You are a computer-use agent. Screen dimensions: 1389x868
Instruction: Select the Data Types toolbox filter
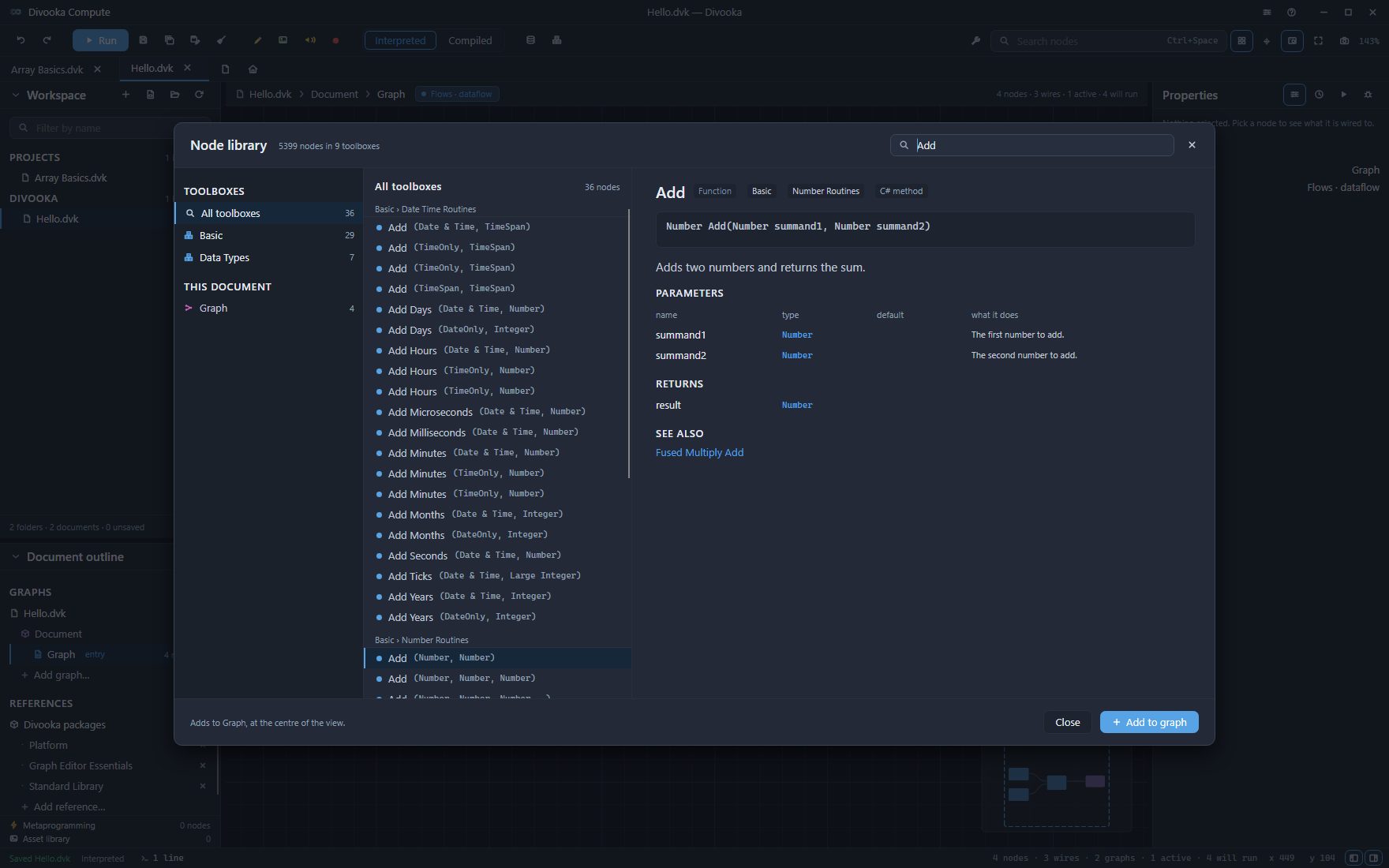coord(268,257)
